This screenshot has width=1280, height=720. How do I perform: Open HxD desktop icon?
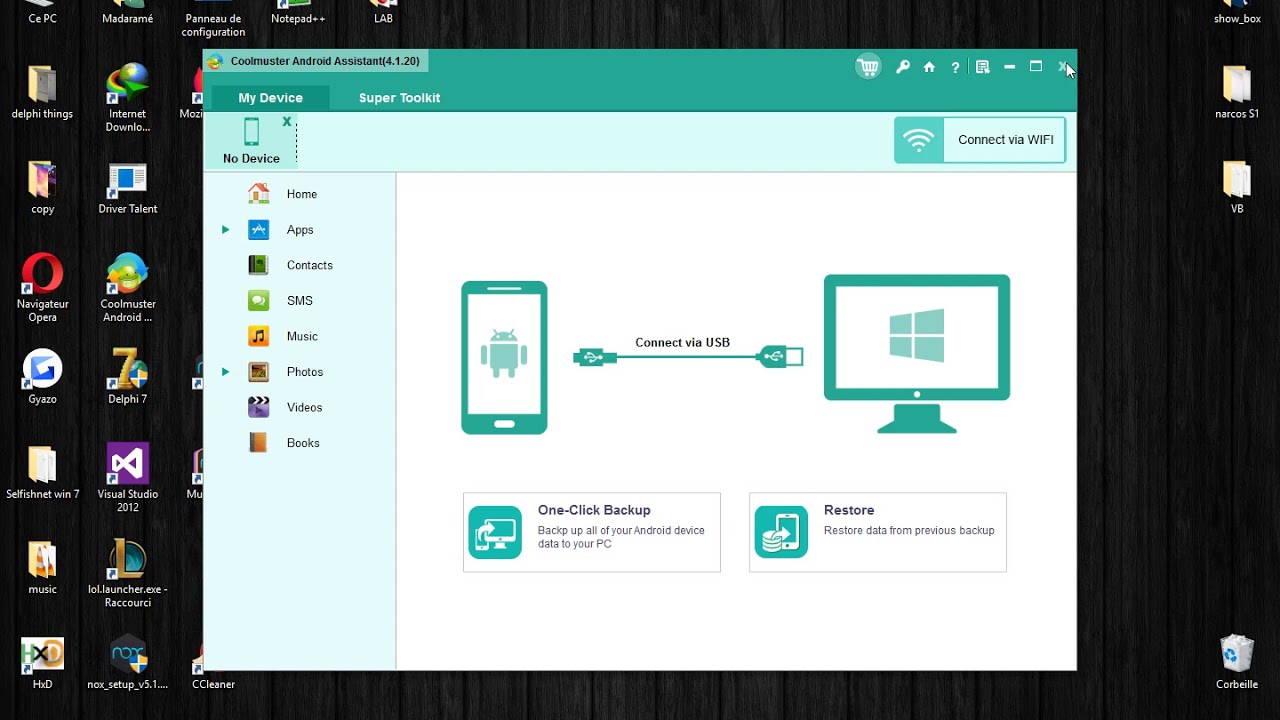(x=42, y=663)
